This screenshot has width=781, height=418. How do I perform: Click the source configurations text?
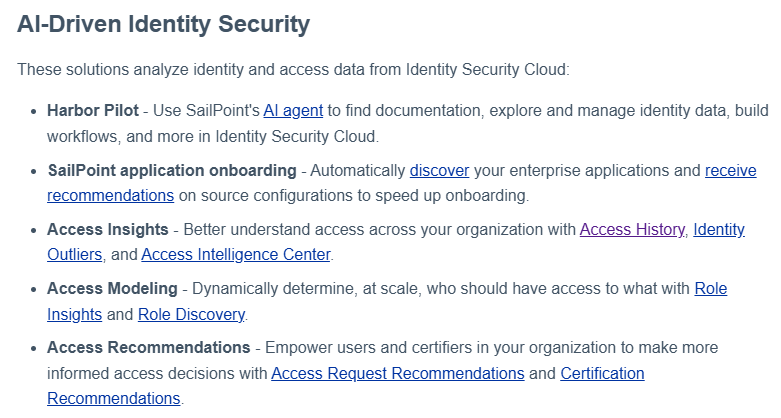tap(275, 195)
